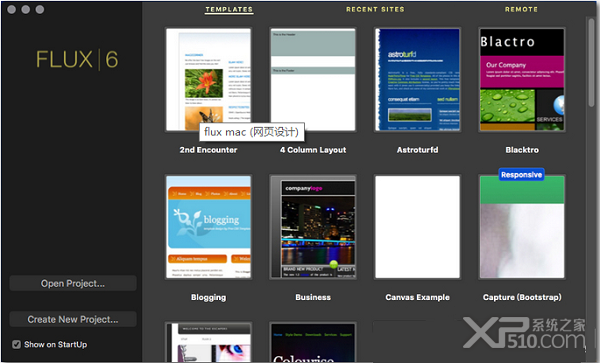Select the blank Canvas Example template
The height and width of the screenshot is (363, 600).
417,227
